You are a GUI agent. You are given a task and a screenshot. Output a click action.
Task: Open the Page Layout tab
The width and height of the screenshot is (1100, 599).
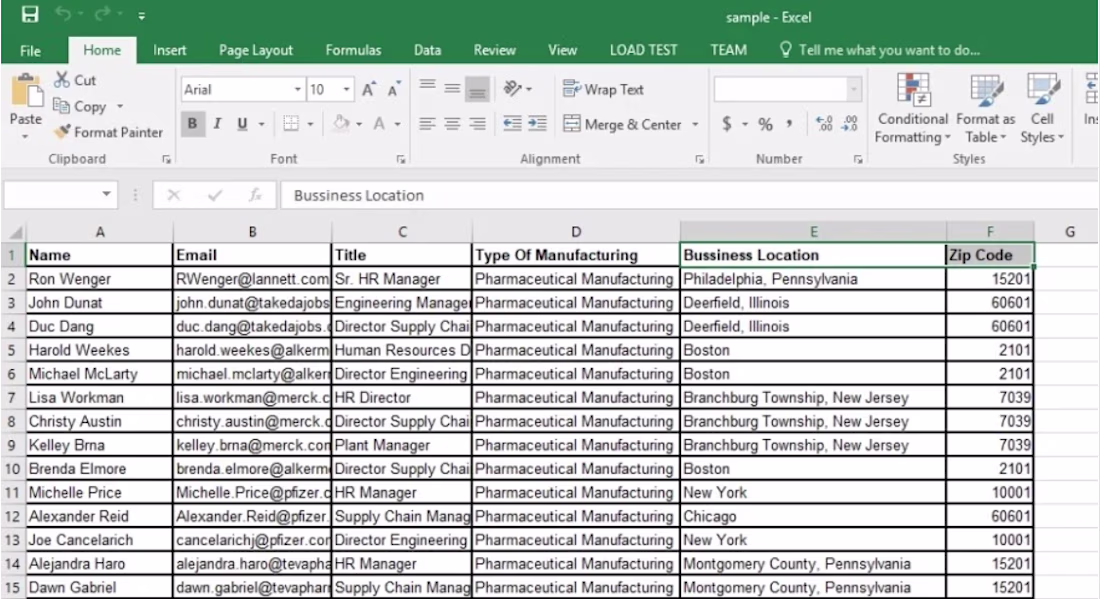[256, 50]
